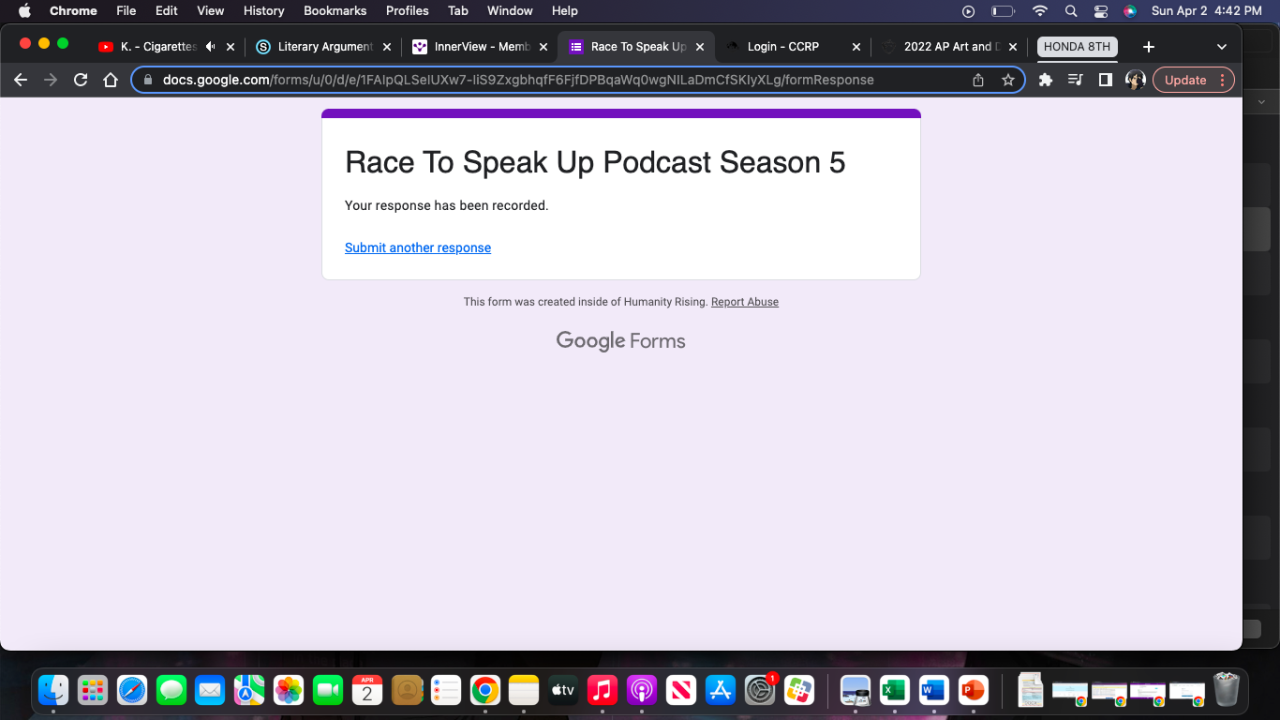Close the Login - CCRP tab
The image size is (1280, 720).
(856, 47)
